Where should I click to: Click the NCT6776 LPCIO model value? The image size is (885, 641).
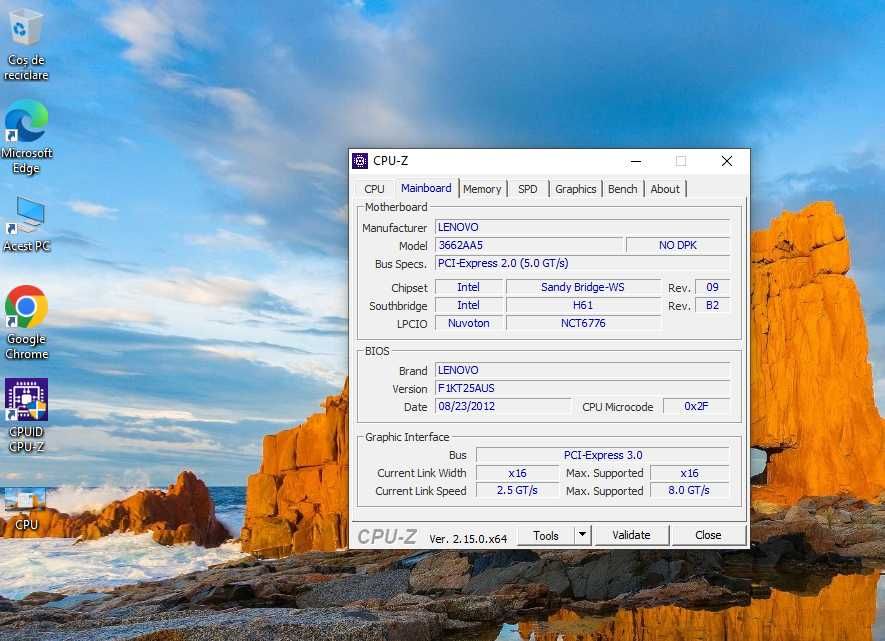point(584,323)
